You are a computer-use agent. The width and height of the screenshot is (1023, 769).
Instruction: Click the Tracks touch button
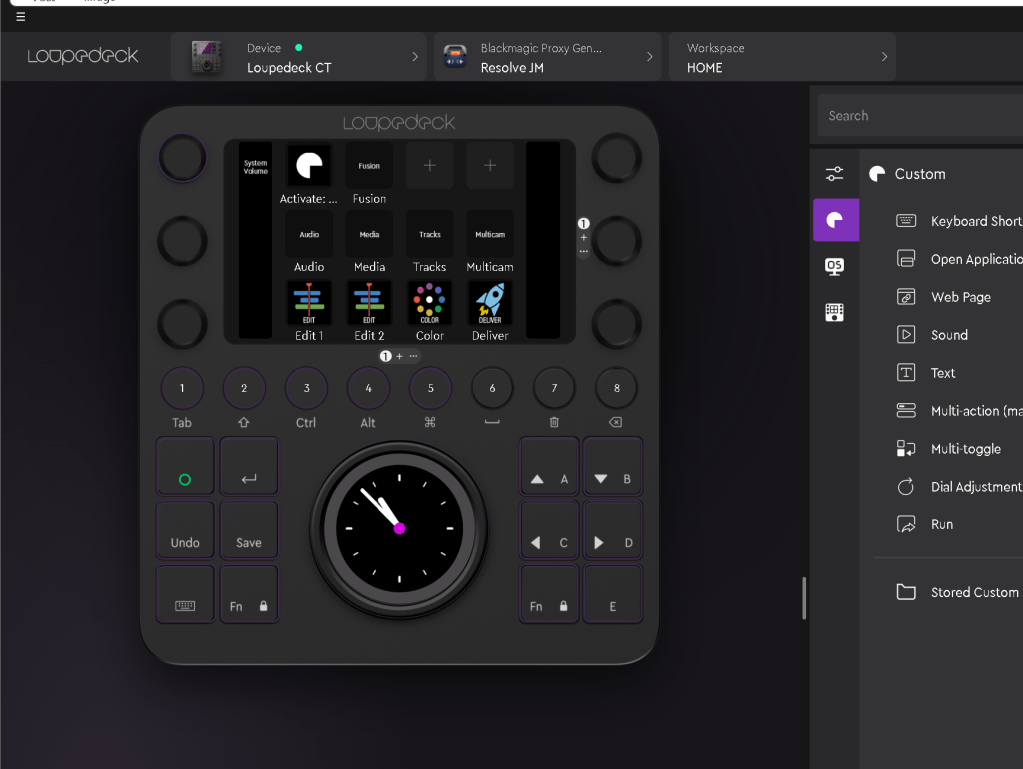click(429, 235)
